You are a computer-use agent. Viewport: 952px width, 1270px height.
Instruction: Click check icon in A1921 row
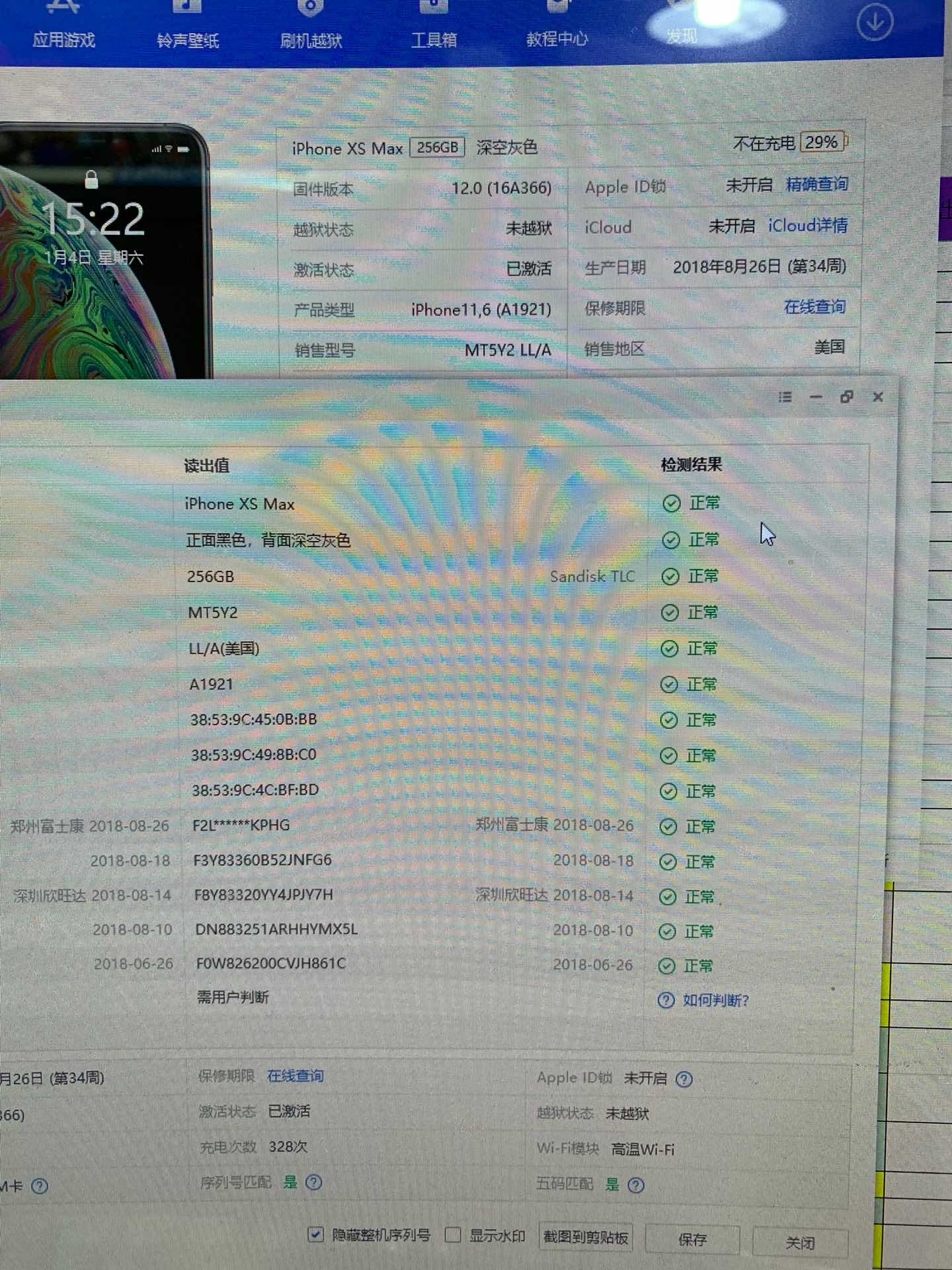(x=669, y=684)
